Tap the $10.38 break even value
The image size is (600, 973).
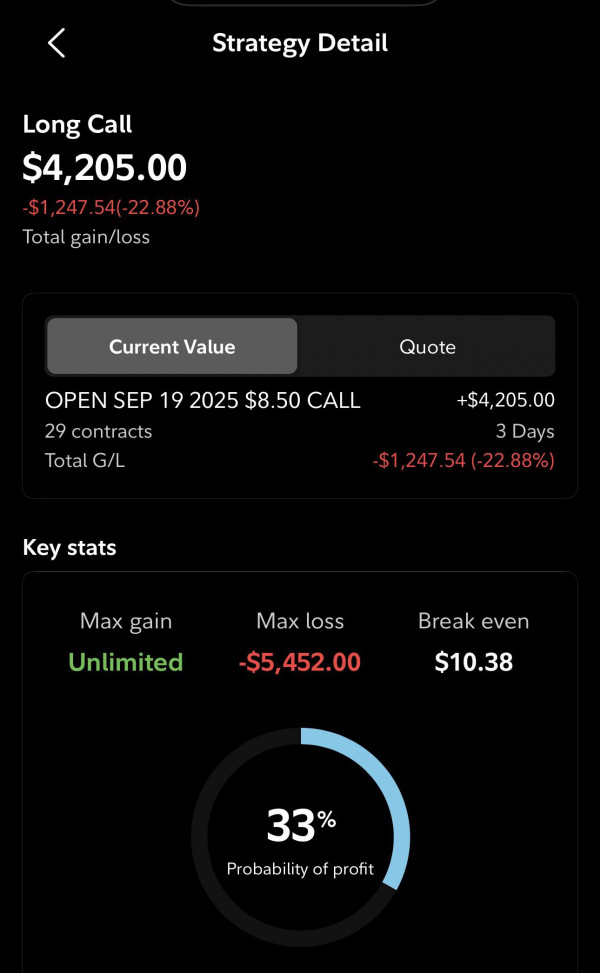point(474,662)
